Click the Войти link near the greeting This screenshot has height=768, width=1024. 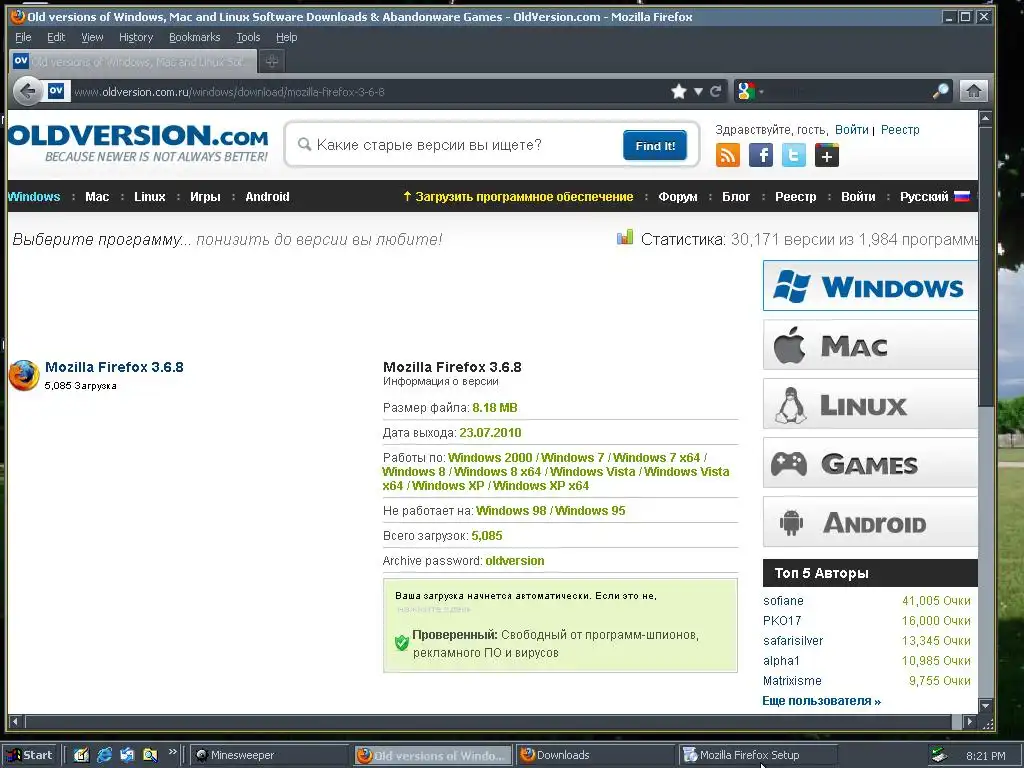(x=852, y=129)
